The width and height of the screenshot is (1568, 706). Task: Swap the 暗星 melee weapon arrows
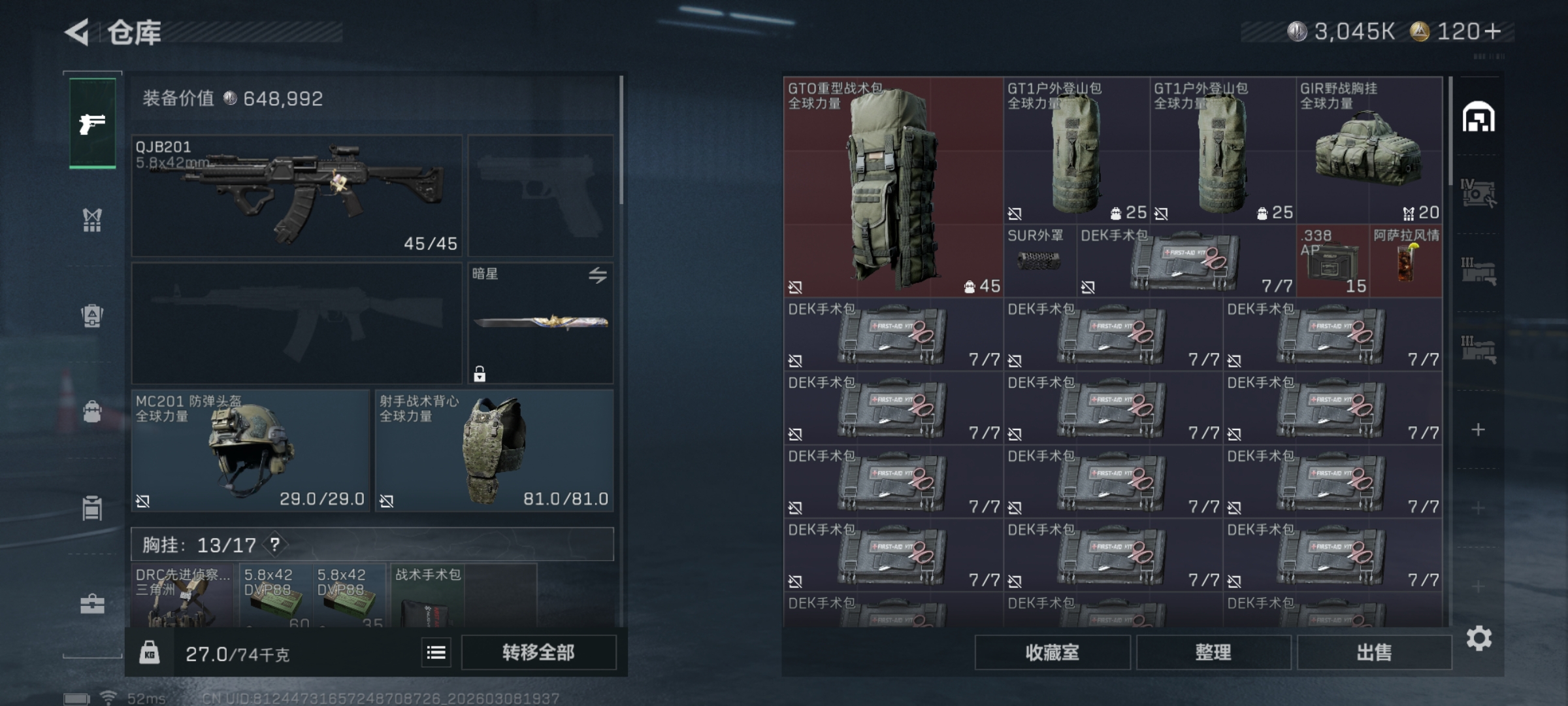click(x=597, y=275)
